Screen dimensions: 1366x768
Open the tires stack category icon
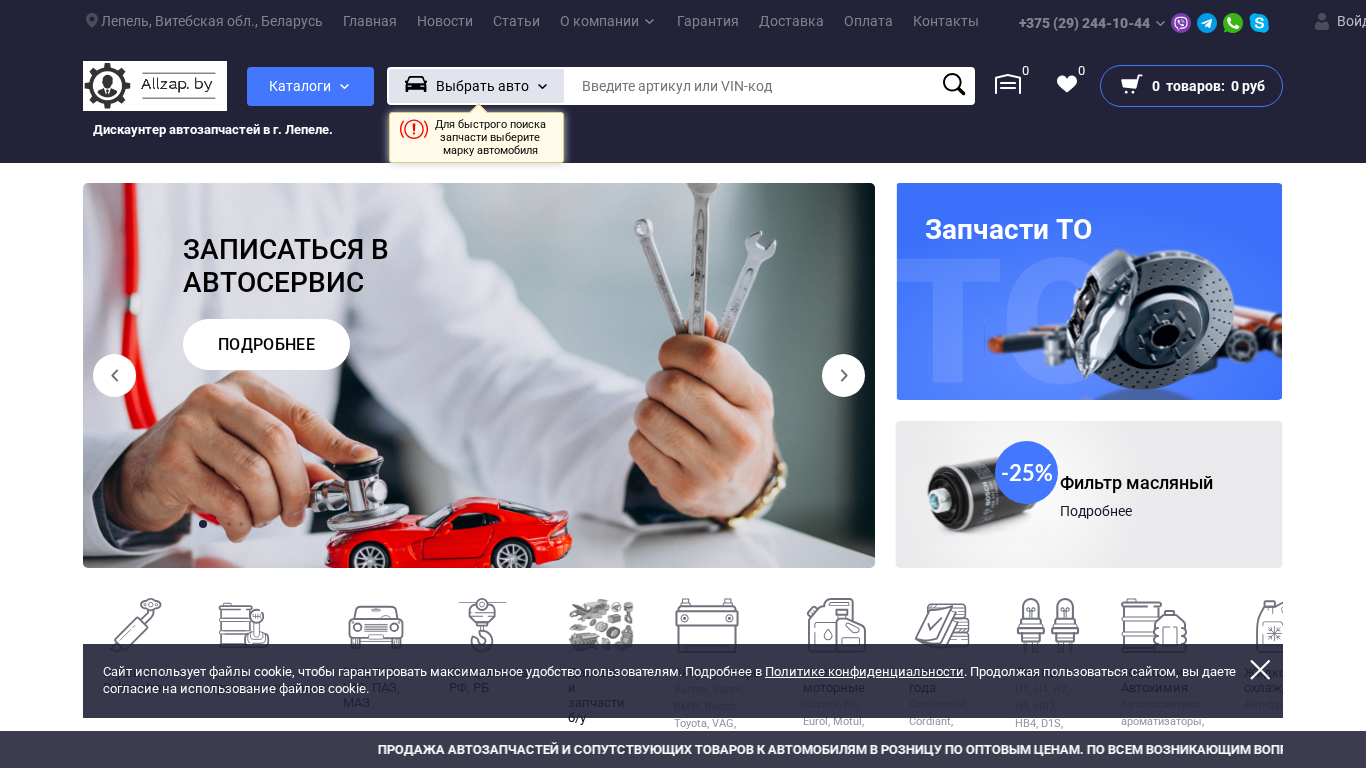[x=942, y=626]
